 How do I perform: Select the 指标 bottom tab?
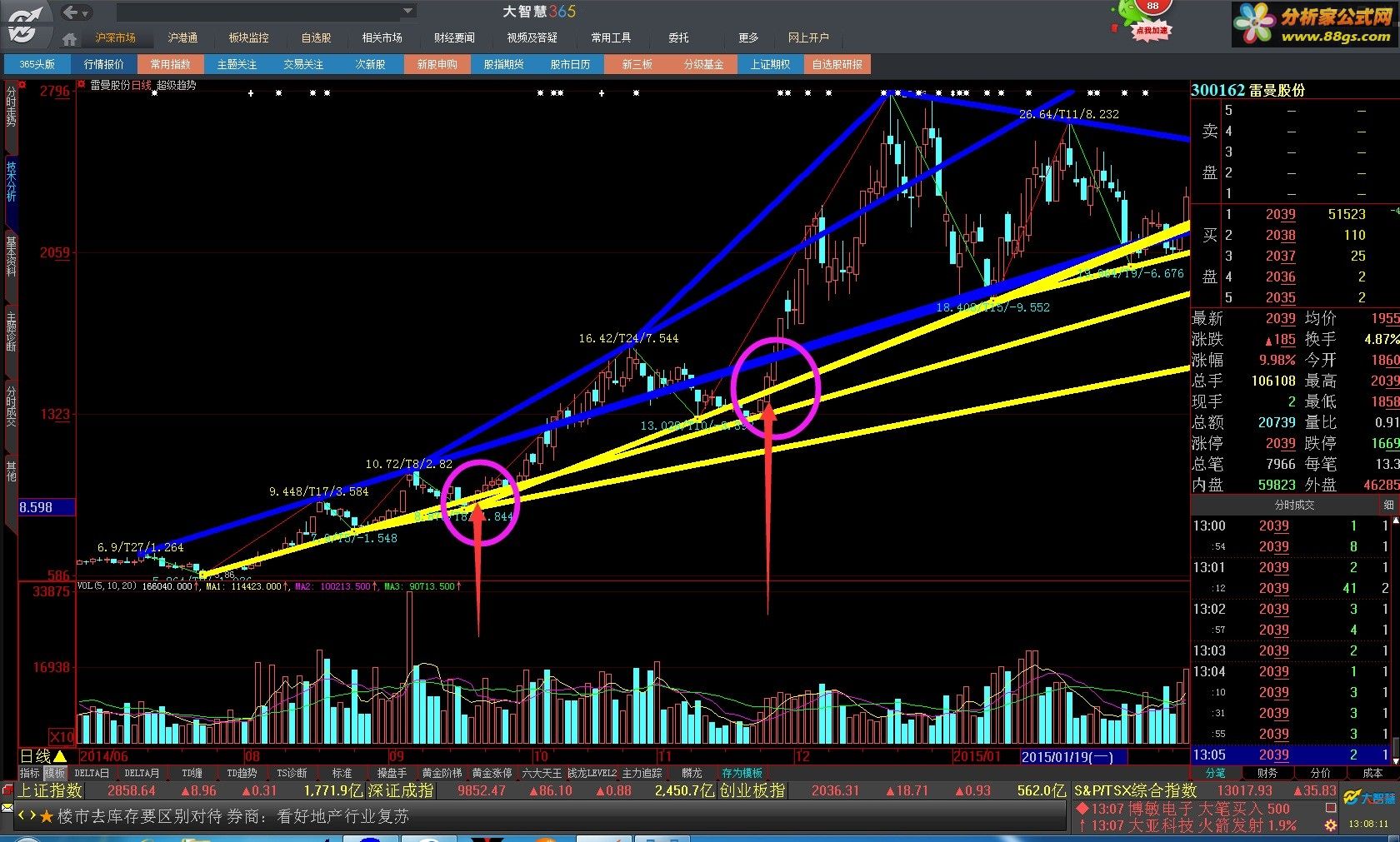pos(29,773)
